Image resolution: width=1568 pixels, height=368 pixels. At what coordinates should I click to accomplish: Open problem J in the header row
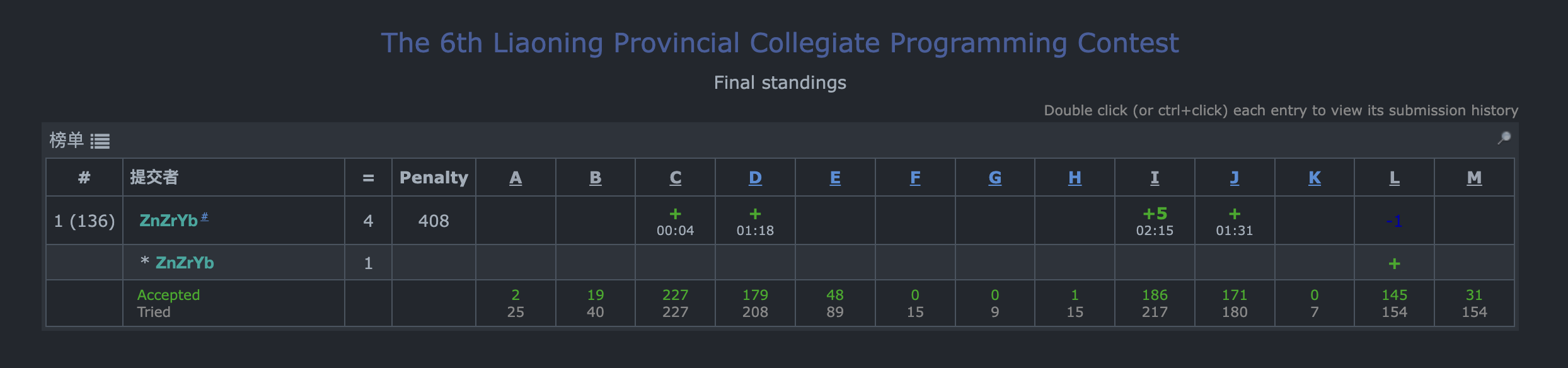[1235, 178]
